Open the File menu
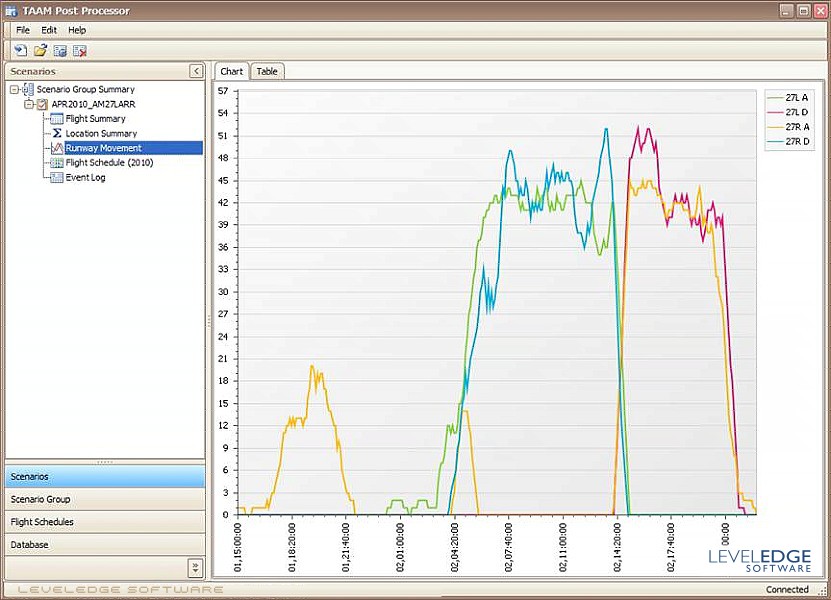This screenshot has height=600, width=831. click(x=23, y=31)
